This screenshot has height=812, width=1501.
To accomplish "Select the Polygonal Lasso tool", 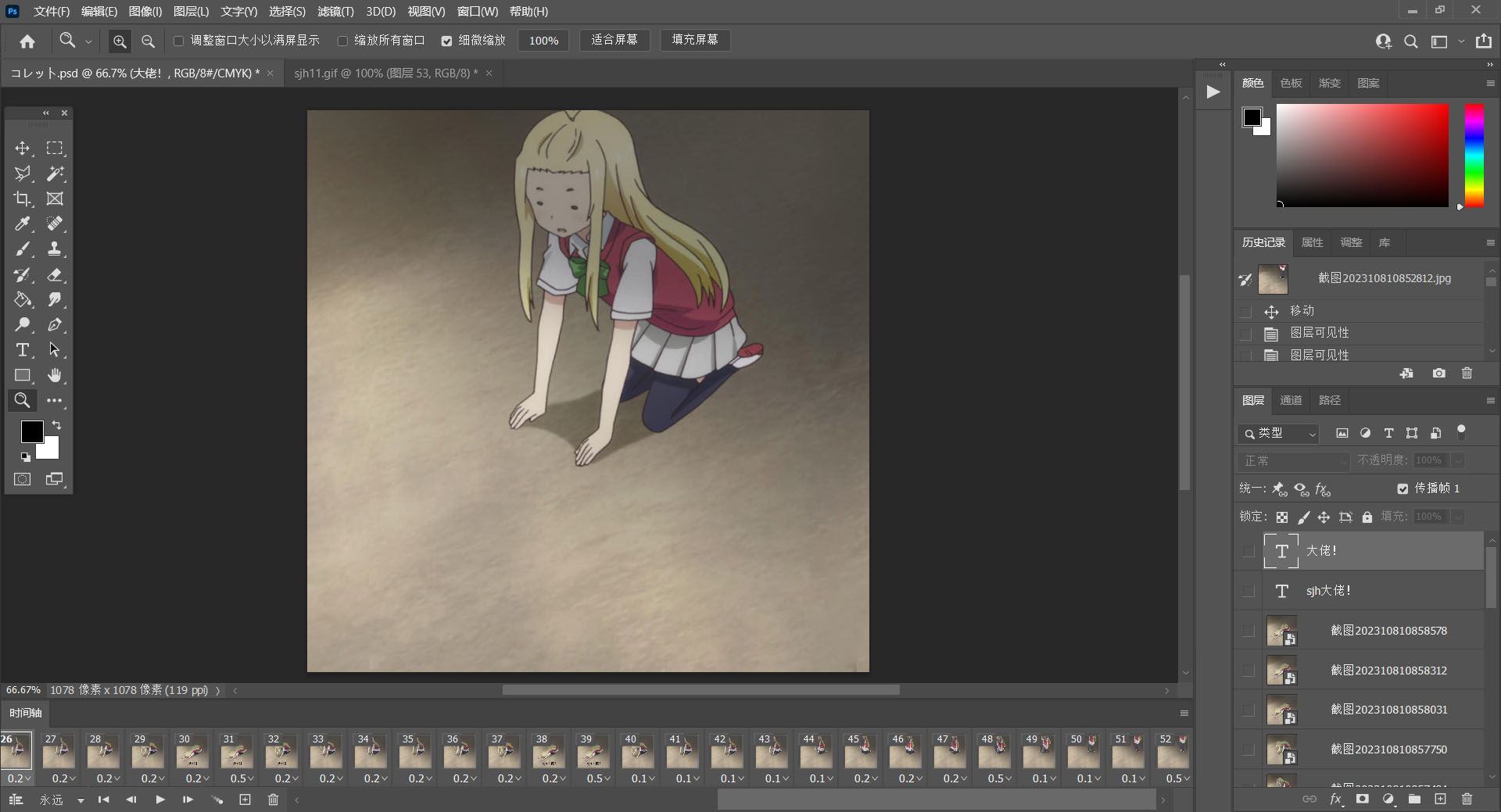I will pyautogui.click(x=23, y=173).
